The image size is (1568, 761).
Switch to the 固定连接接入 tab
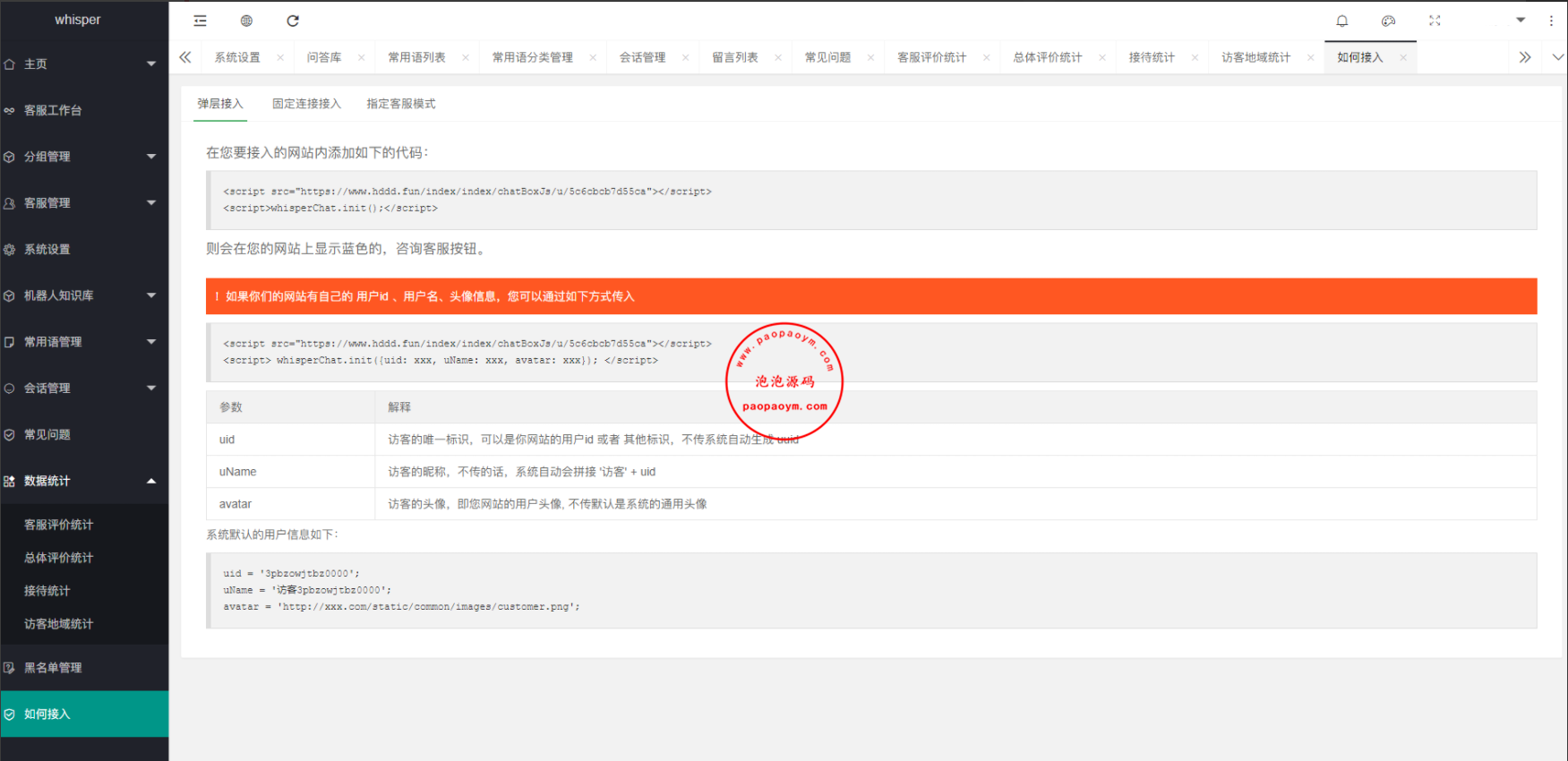[x=306, y=104]
